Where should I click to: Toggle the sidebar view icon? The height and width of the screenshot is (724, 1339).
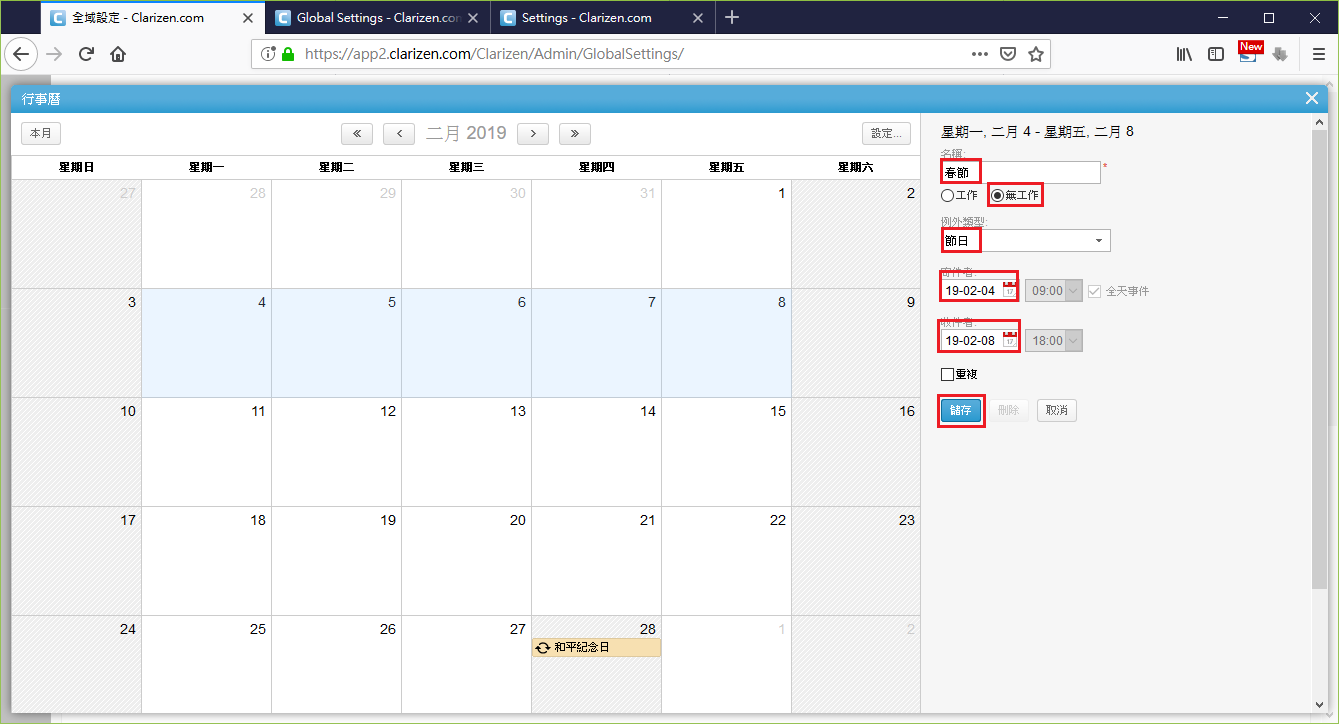click(x=1216, y=54)
